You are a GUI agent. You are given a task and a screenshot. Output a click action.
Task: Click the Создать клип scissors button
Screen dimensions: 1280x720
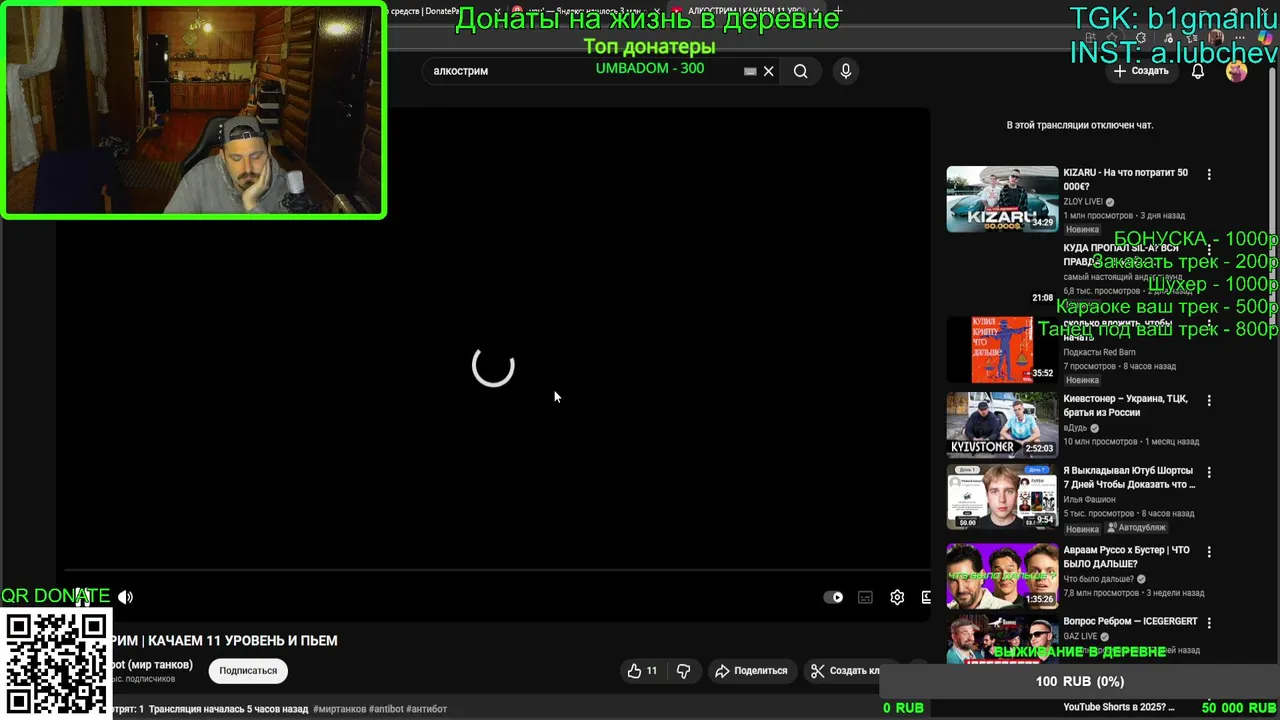coord(846,671)
